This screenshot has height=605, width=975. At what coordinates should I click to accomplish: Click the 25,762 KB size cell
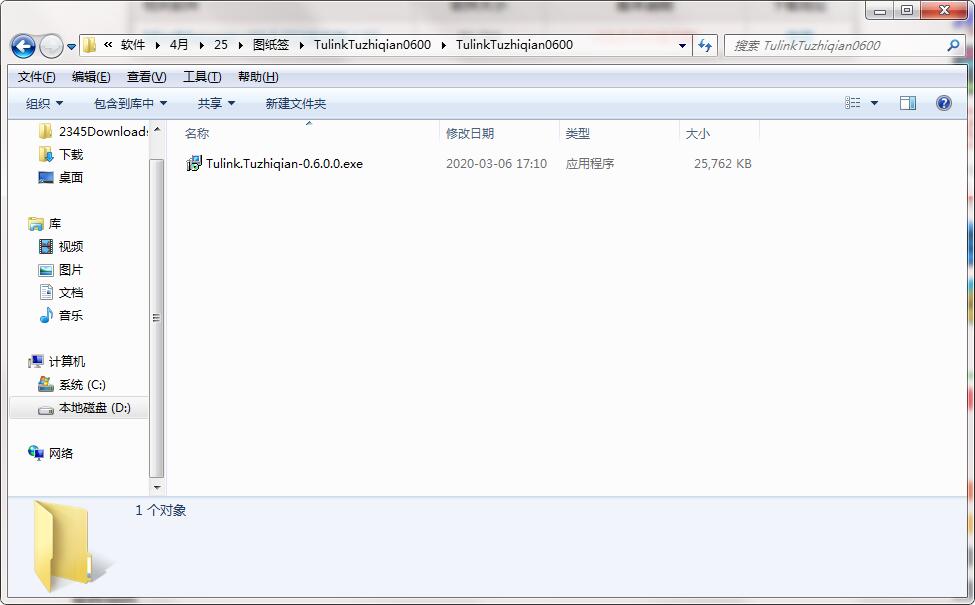[723, 164]
